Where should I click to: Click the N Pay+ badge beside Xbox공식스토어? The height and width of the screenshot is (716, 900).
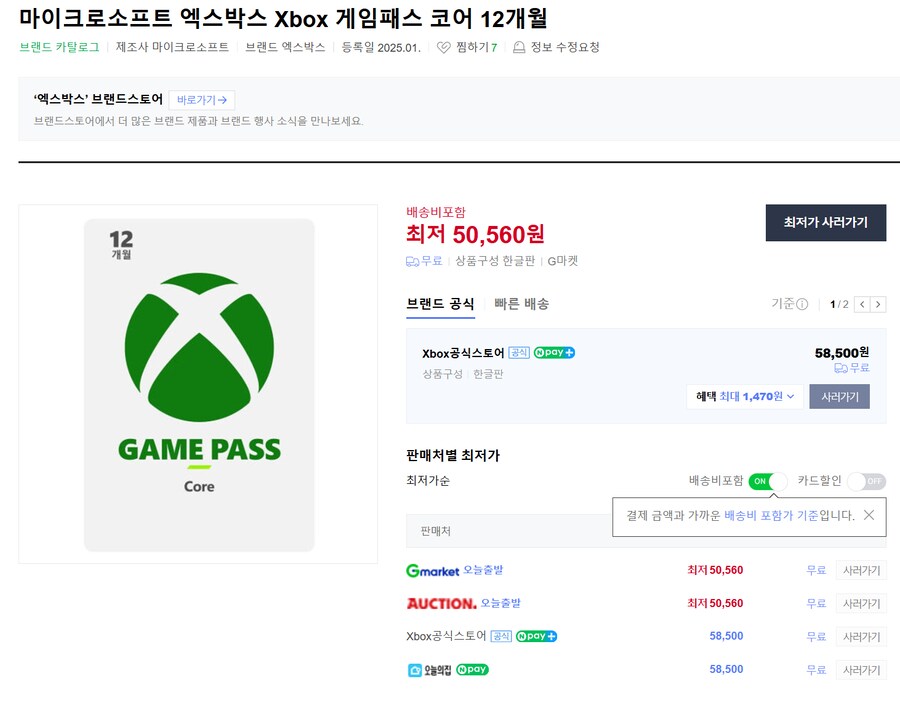pos(553,352)
